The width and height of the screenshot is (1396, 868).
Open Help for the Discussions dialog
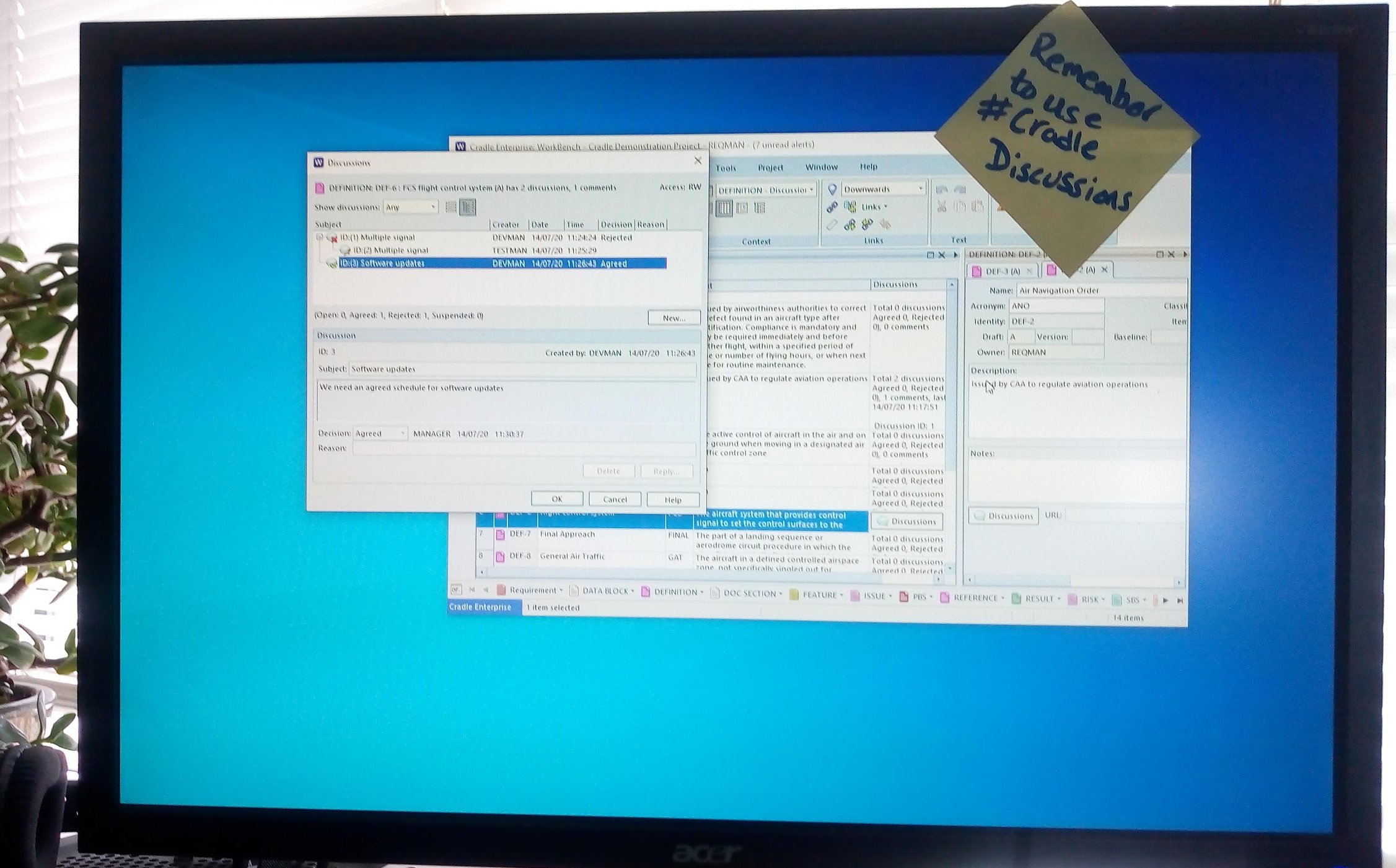coord(673,499)
